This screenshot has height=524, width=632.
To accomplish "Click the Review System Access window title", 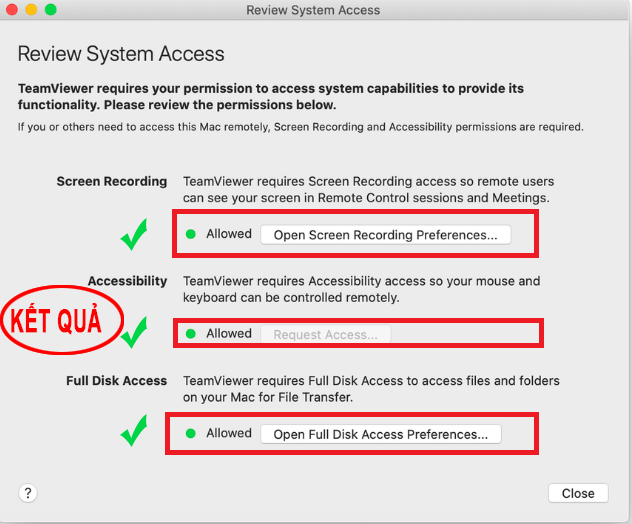I will pyautogui.click(x=313, y=10).
